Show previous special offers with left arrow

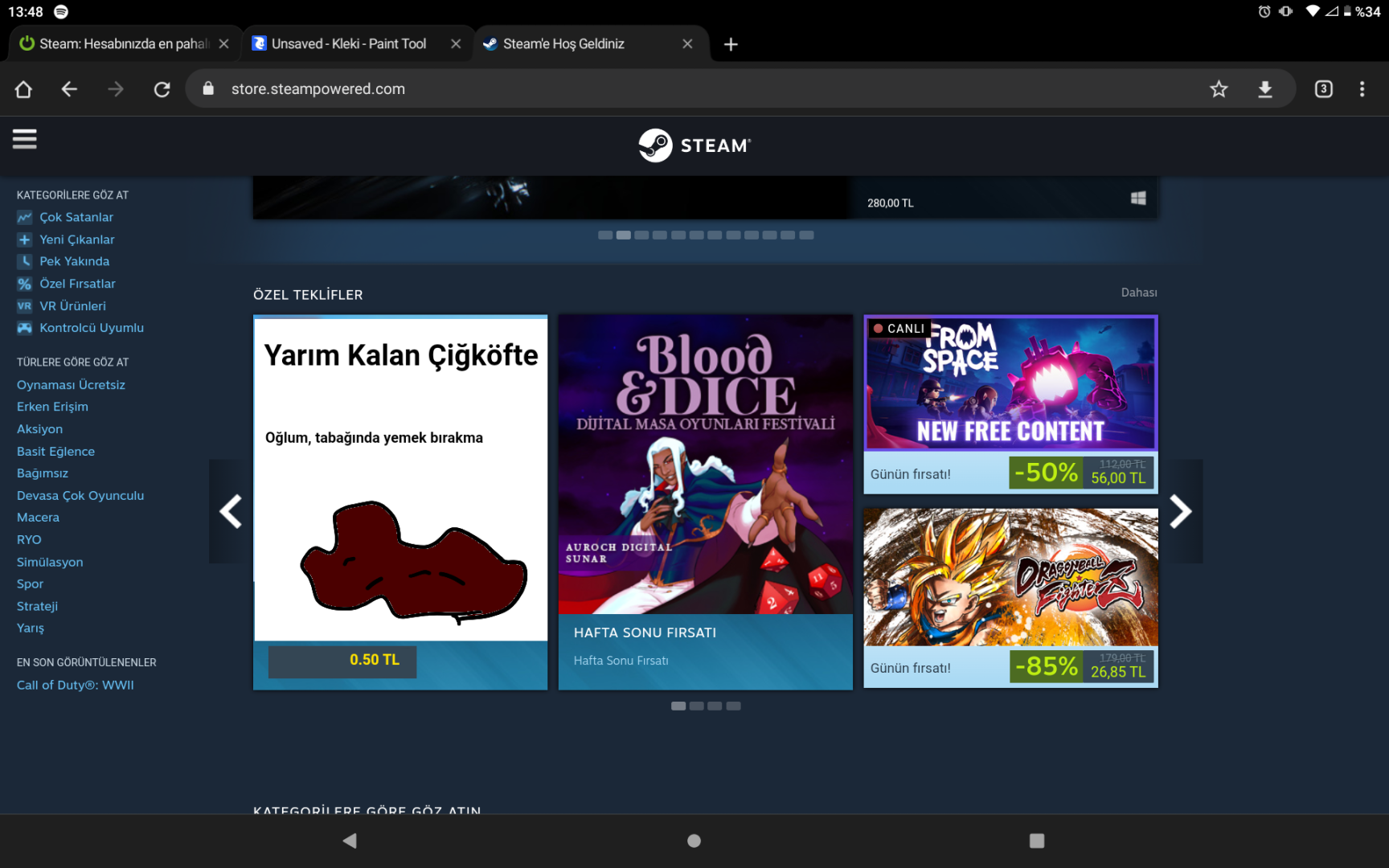tap(231, 511)
